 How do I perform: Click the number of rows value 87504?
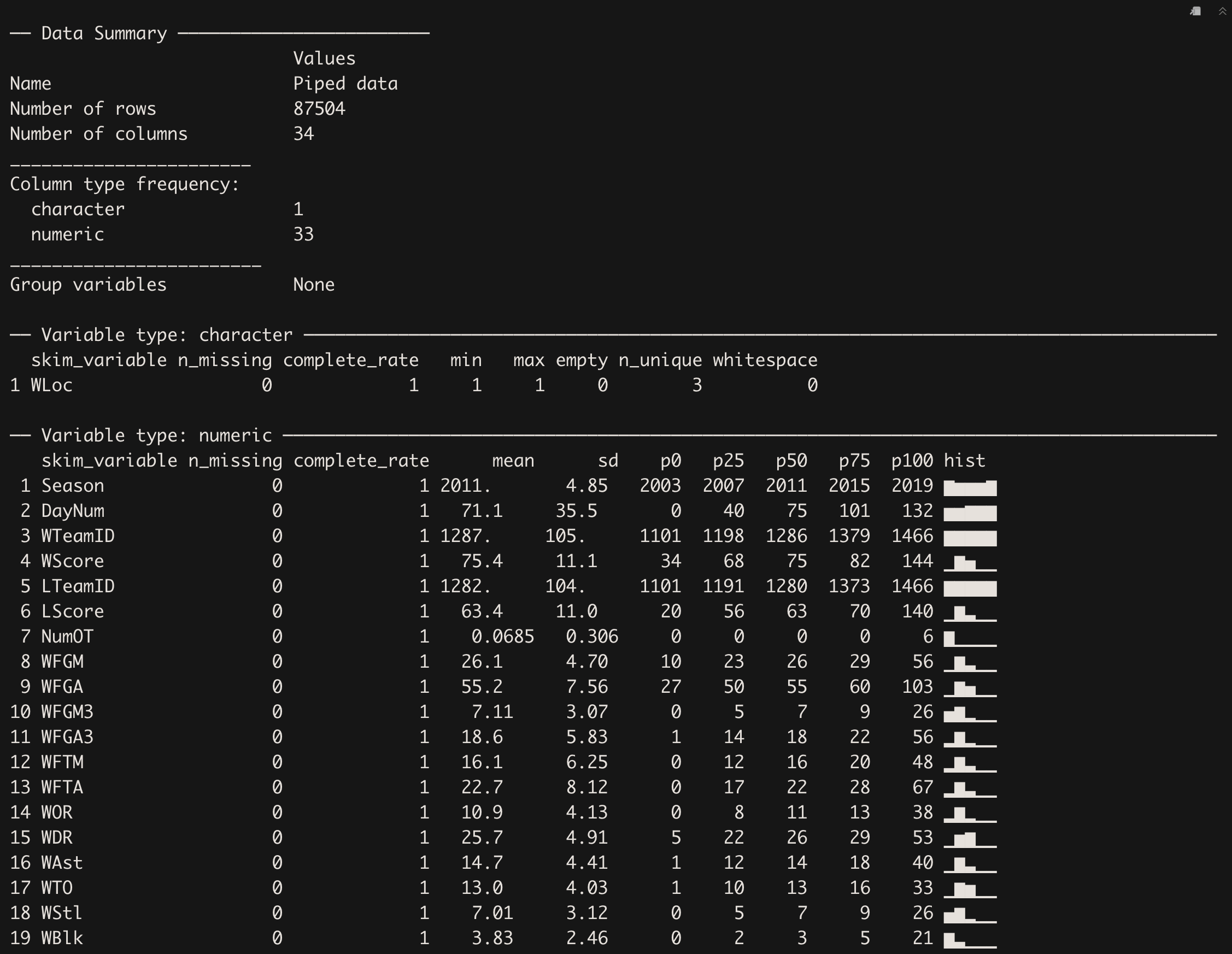[319, 108]
